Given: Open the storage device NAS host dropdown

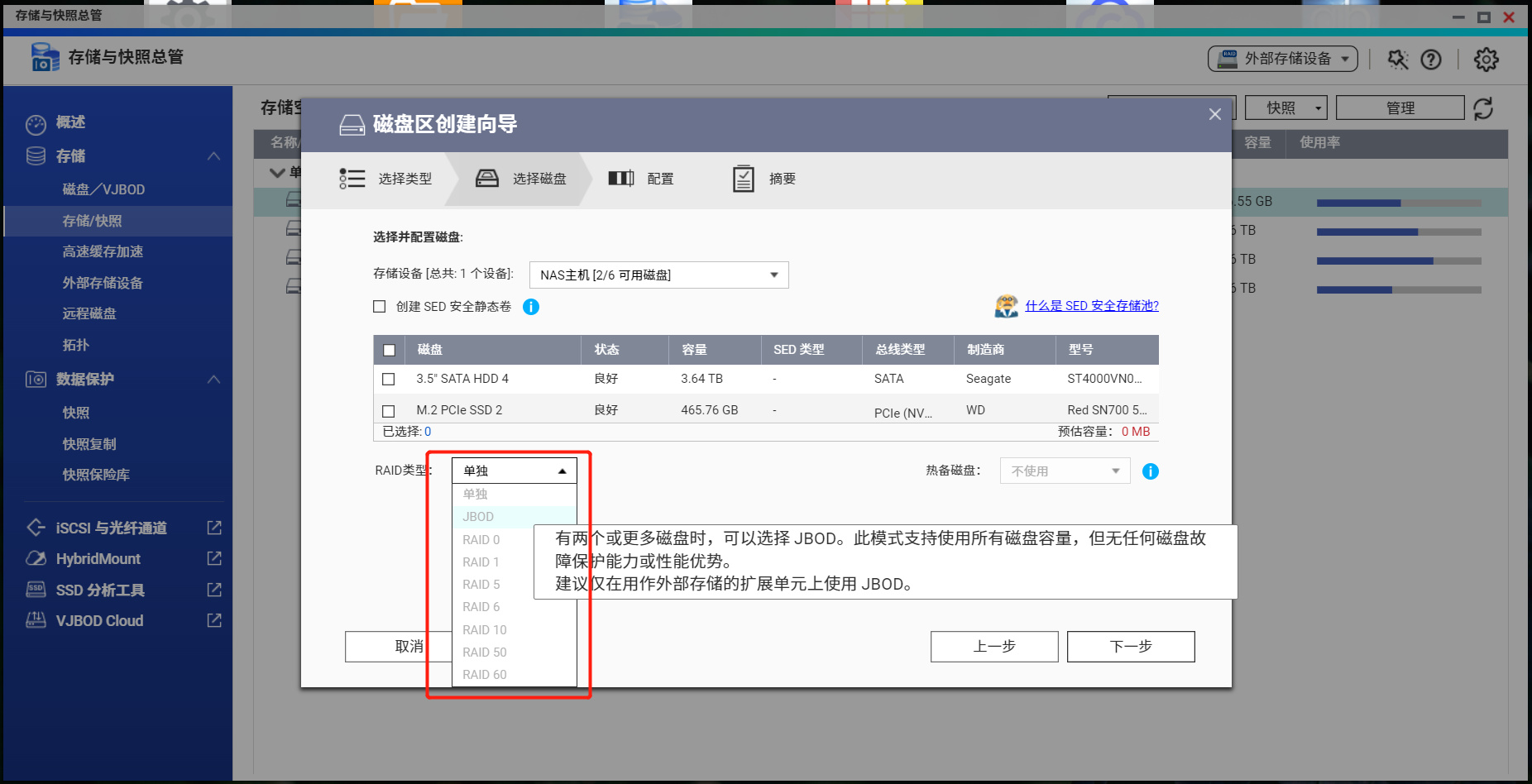Looking at the screenshot, I should pos(659,275).
